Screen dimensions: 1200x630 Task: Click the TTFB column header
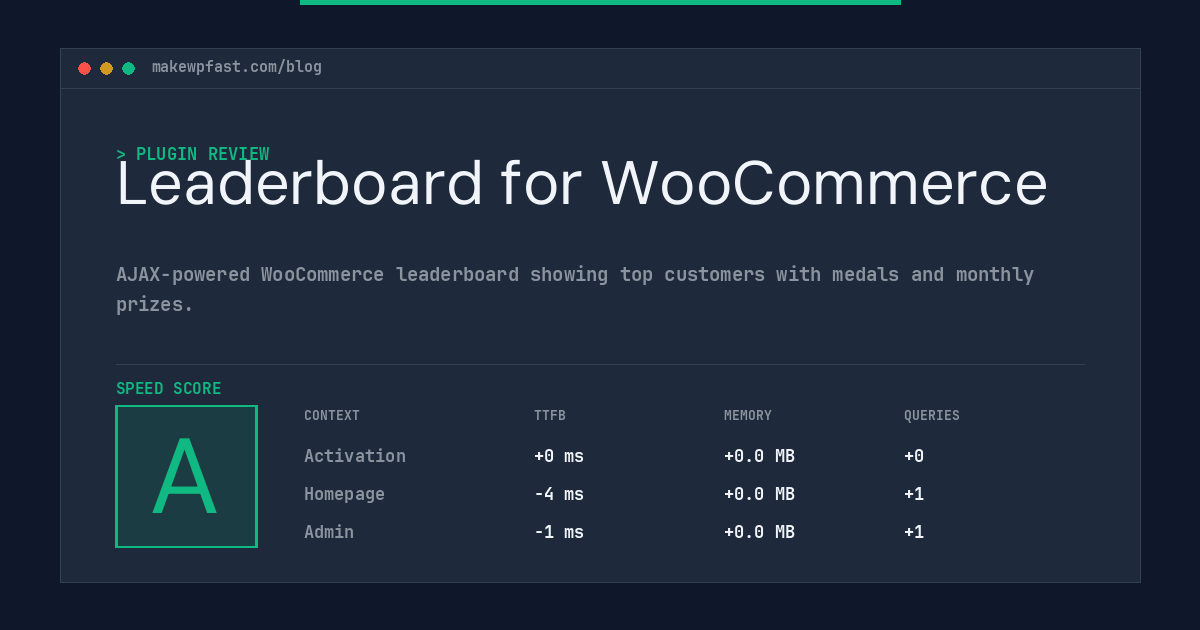point(550,416)
